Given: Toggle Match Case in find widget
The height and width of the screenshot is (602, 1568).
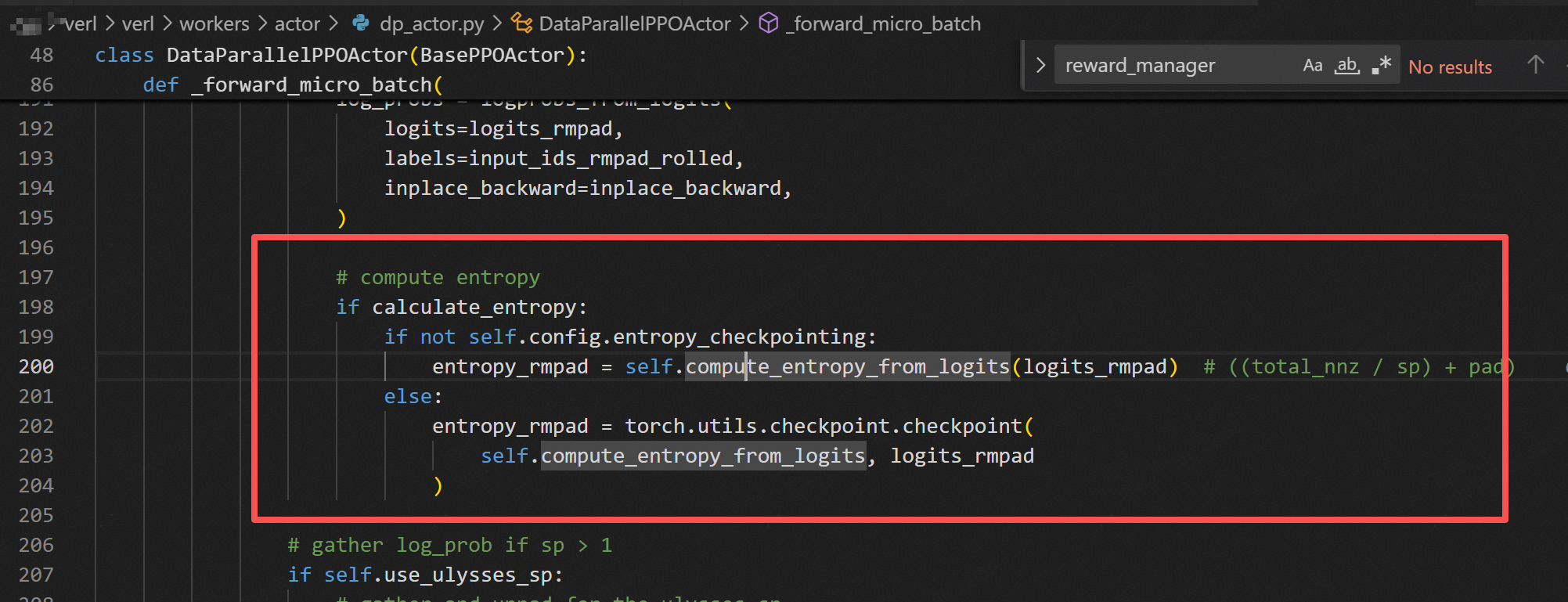Looking at the screenshot, I should tap(1312, 66).
